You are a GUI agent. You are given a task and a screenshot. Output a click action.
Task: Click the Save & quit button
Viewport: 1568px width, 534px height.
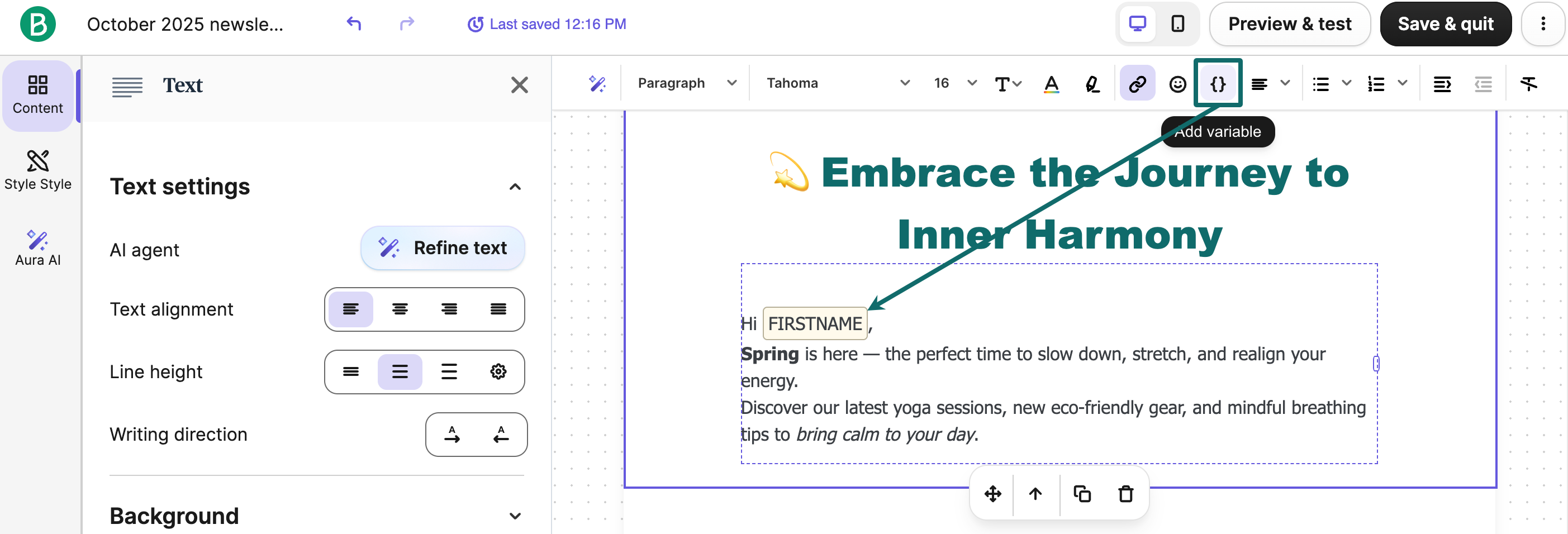(x=1446, y=23)
